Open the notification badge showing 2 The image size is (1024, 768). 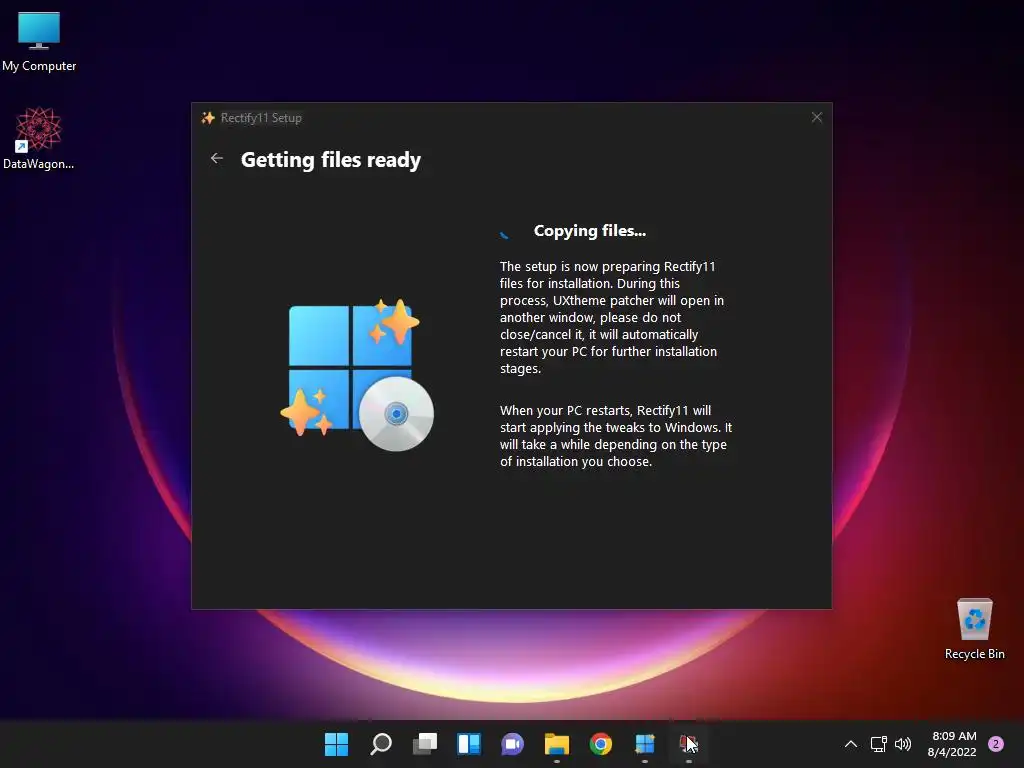tap(996, 744)
